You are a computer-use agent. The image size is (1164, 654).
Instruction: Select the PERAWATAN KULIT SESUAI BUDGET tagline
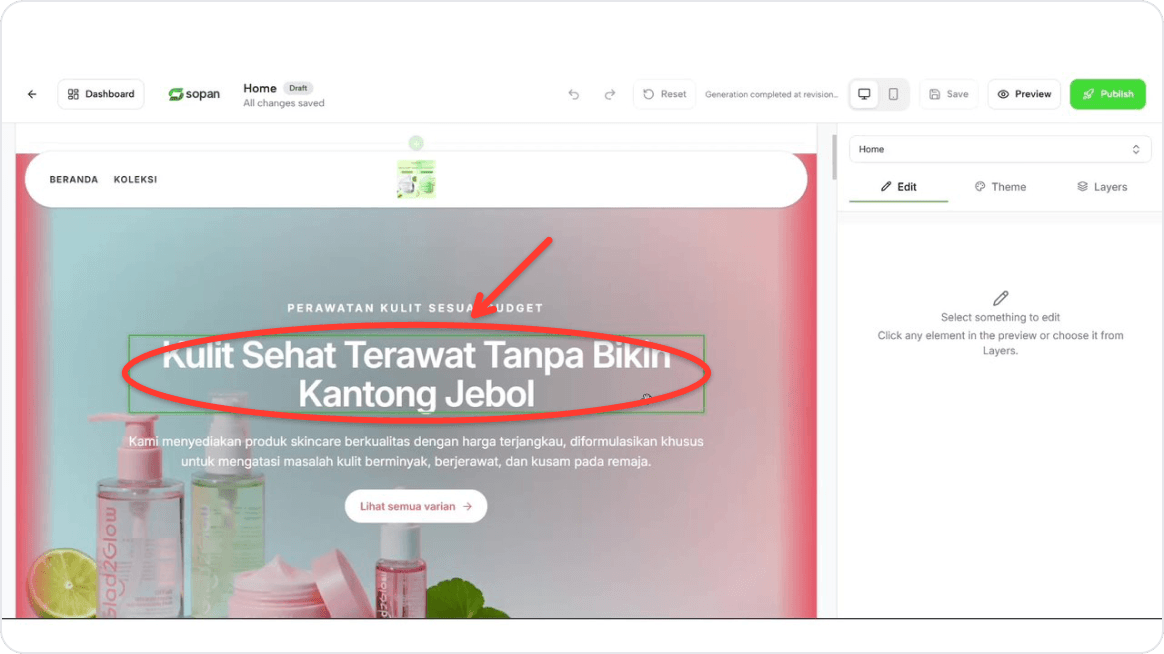416,308
